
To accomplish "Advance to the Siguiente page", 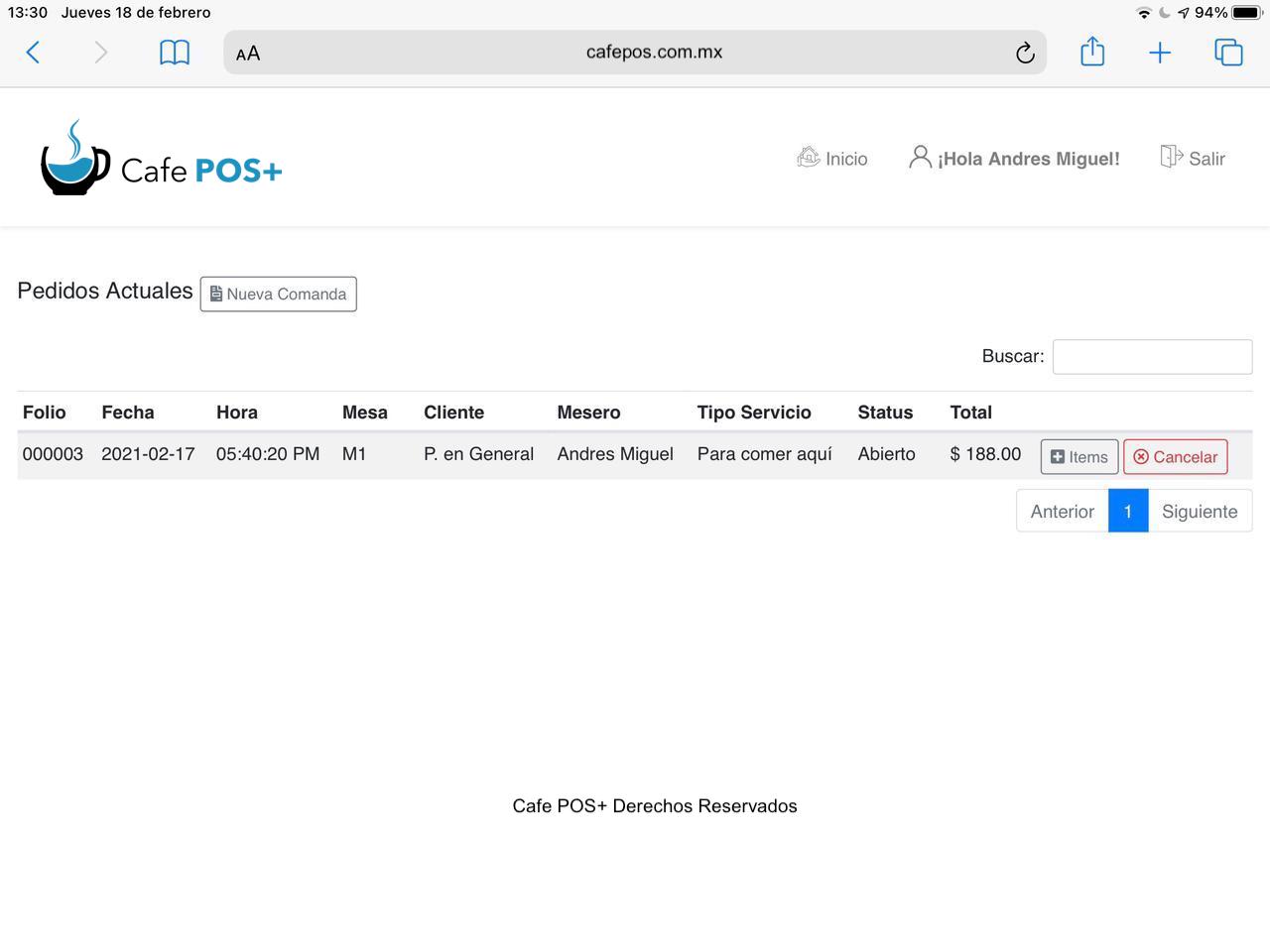I will click(1200, 512).
